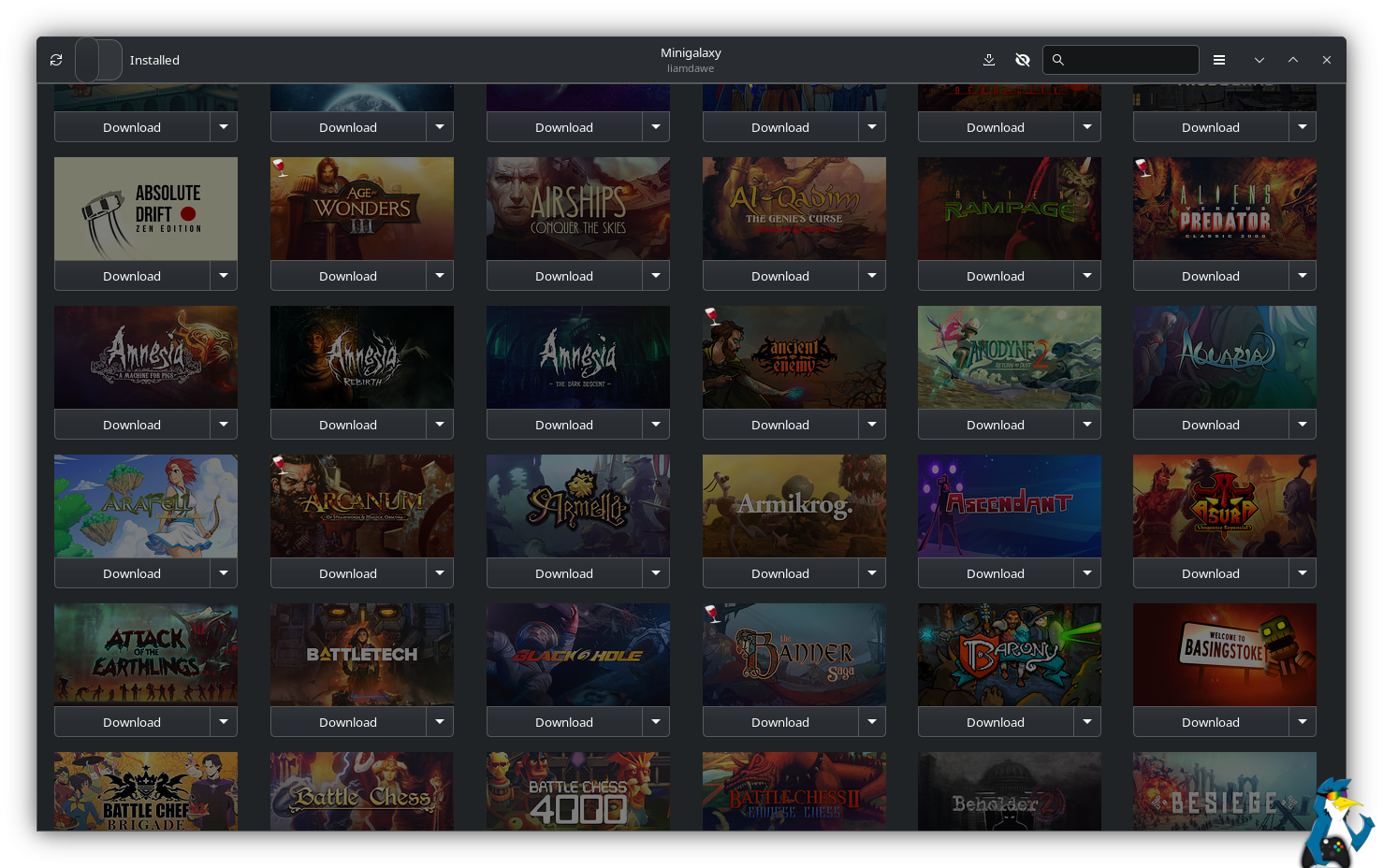Image resolution: width=1383 pixels, height=868 pixels.
Task: Open the downloads list icon
Action: pyautogui.click(x=989, y=60)
